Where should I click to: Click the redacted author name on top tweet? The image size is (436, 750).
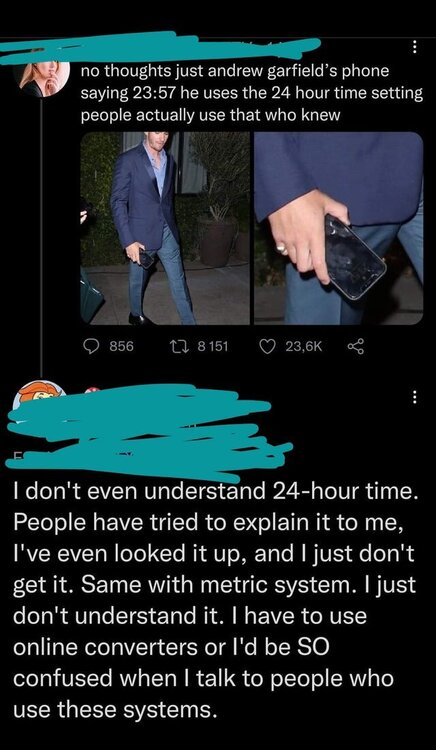[x=160, y=48]
